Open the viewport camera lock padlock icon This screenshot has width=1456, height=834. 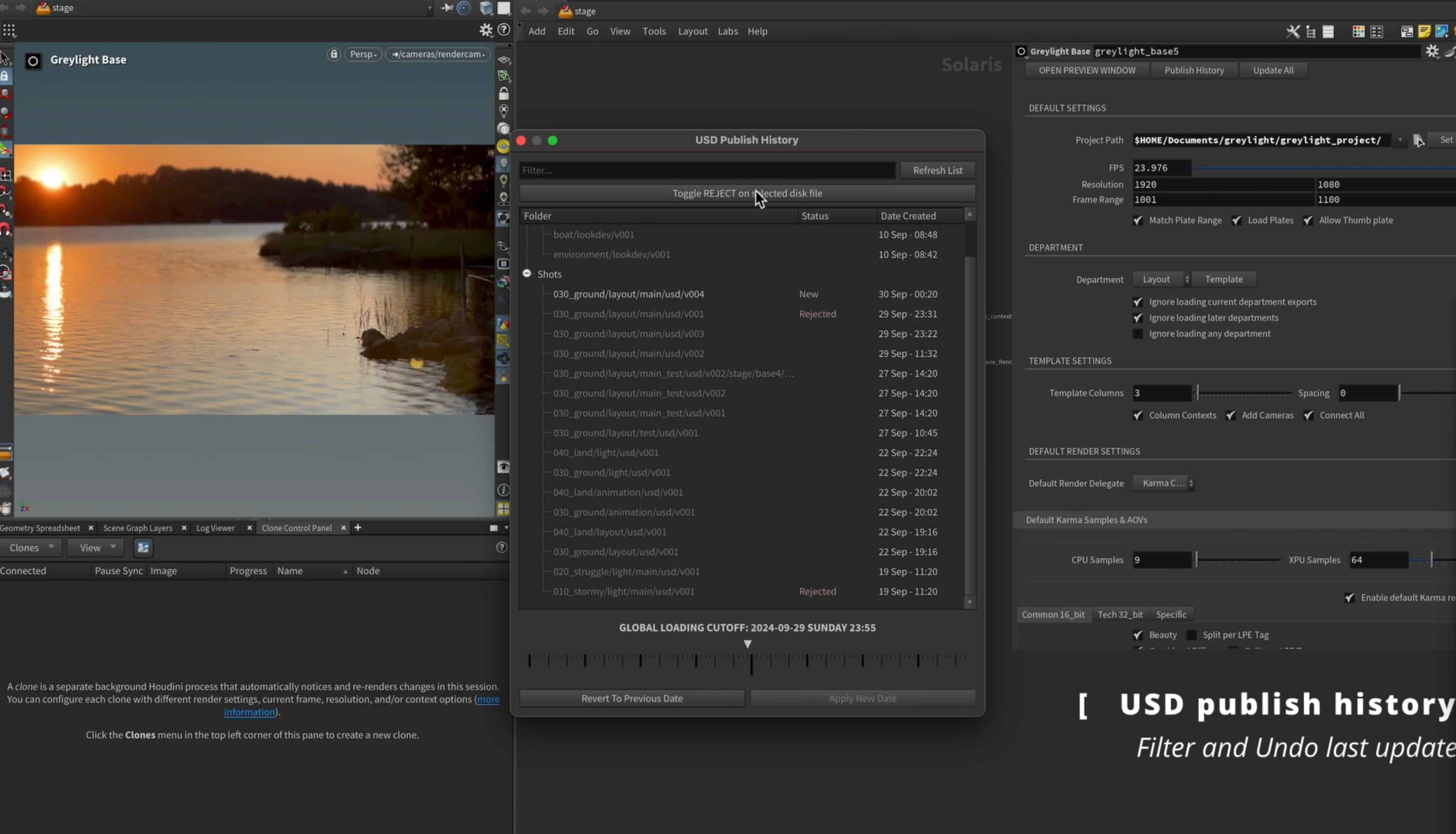click(x=334, y=54)
